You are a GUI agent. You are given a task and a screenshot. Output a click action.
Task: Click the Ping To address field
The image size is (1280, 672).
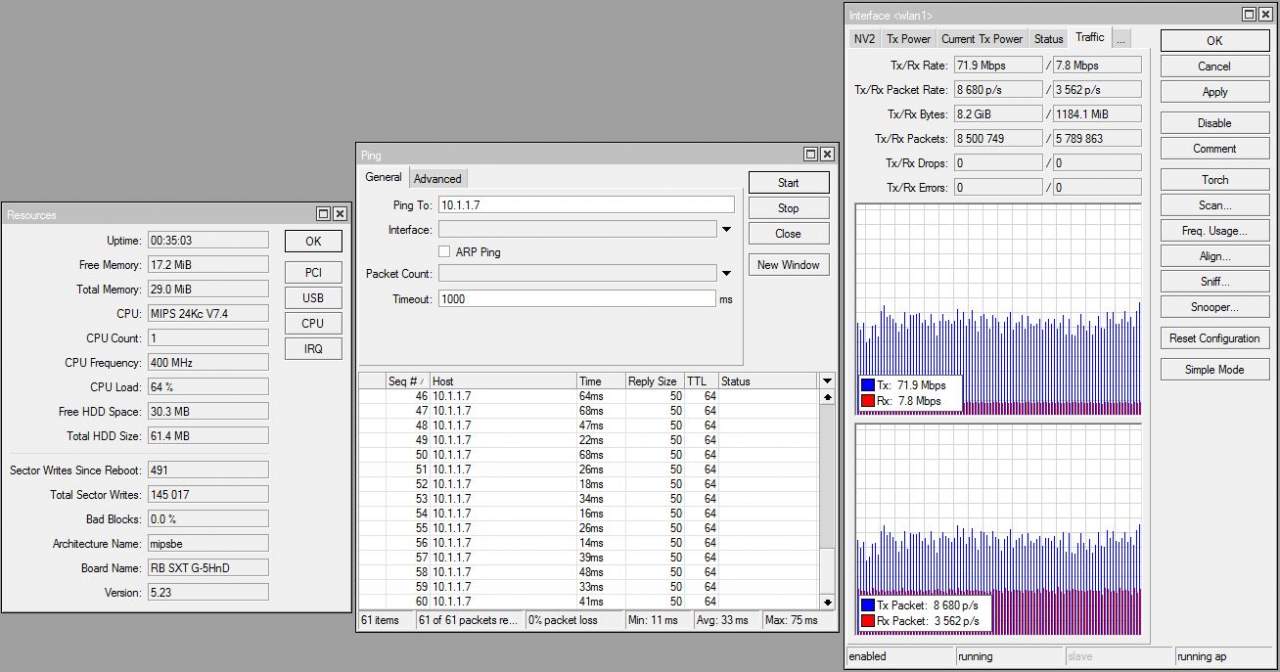pos(586,205)
